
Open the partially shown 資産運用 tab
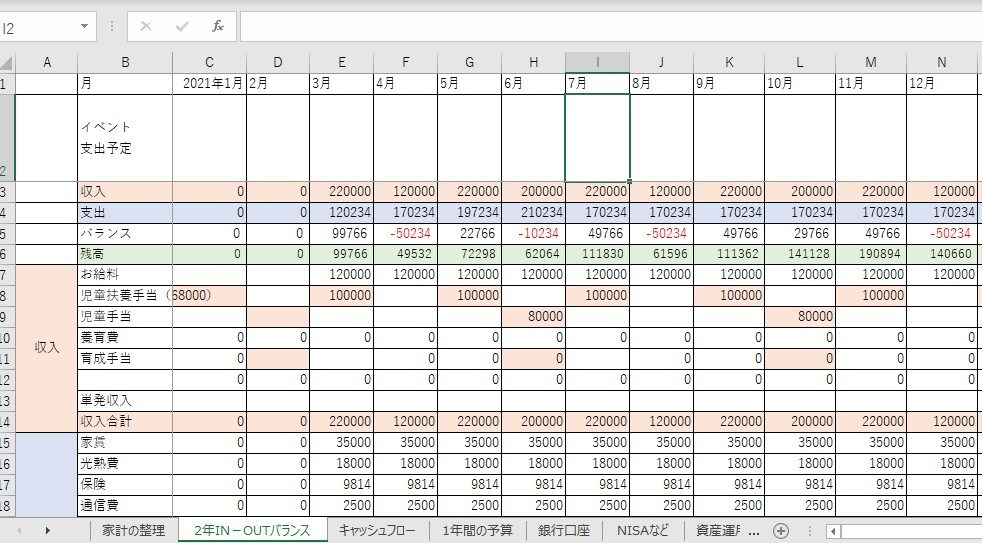click(x=716, y=530)
